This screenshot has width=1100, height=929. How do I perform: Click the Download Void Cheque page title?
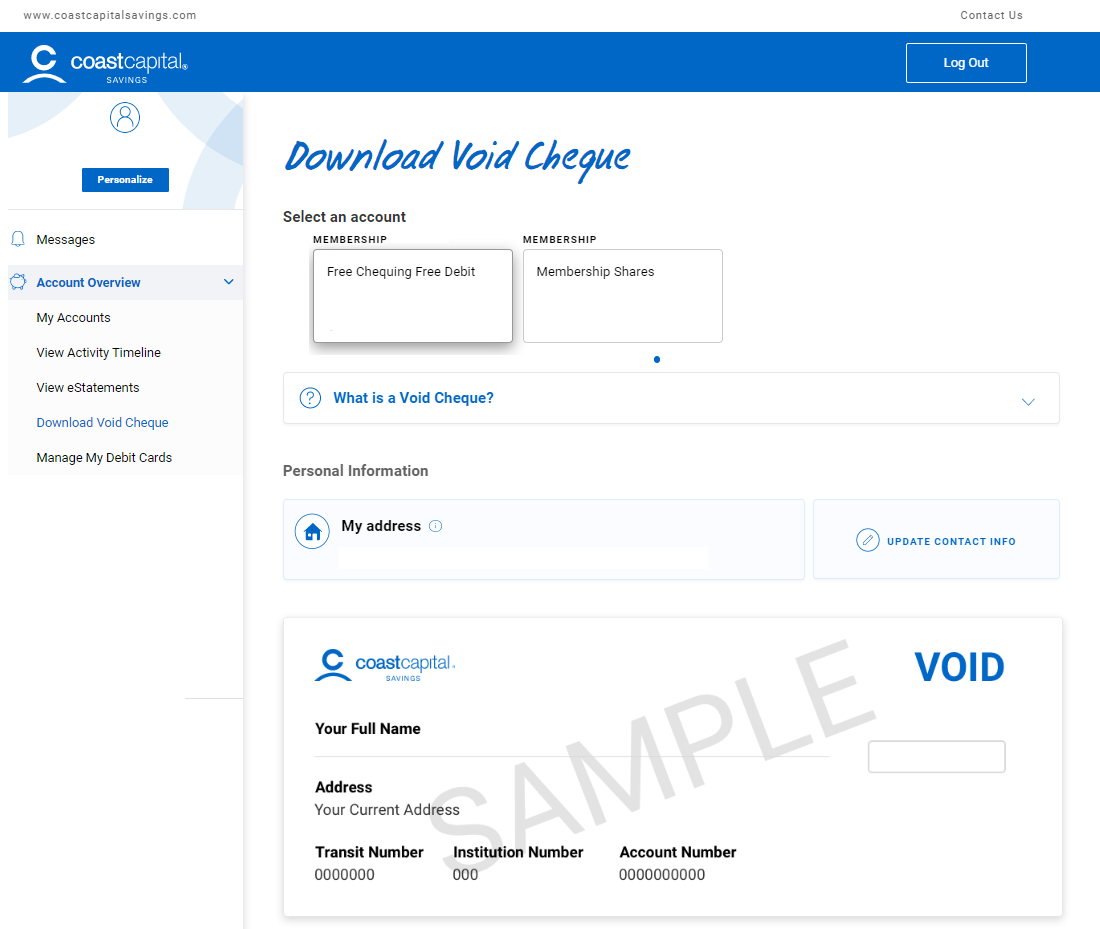457,159
